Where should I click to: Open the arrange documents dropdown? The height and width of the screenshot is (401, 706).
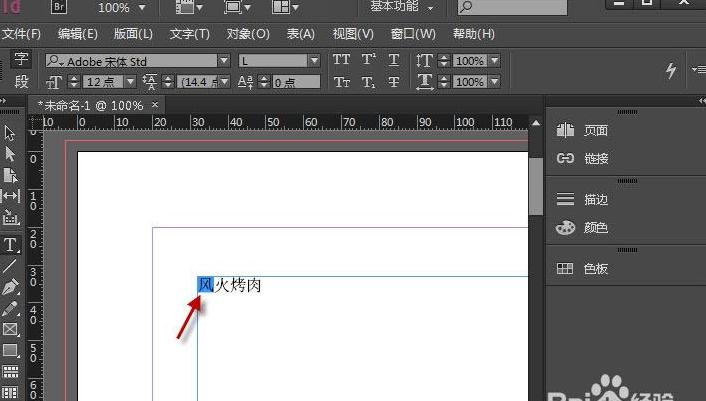(x=285, y=7)
